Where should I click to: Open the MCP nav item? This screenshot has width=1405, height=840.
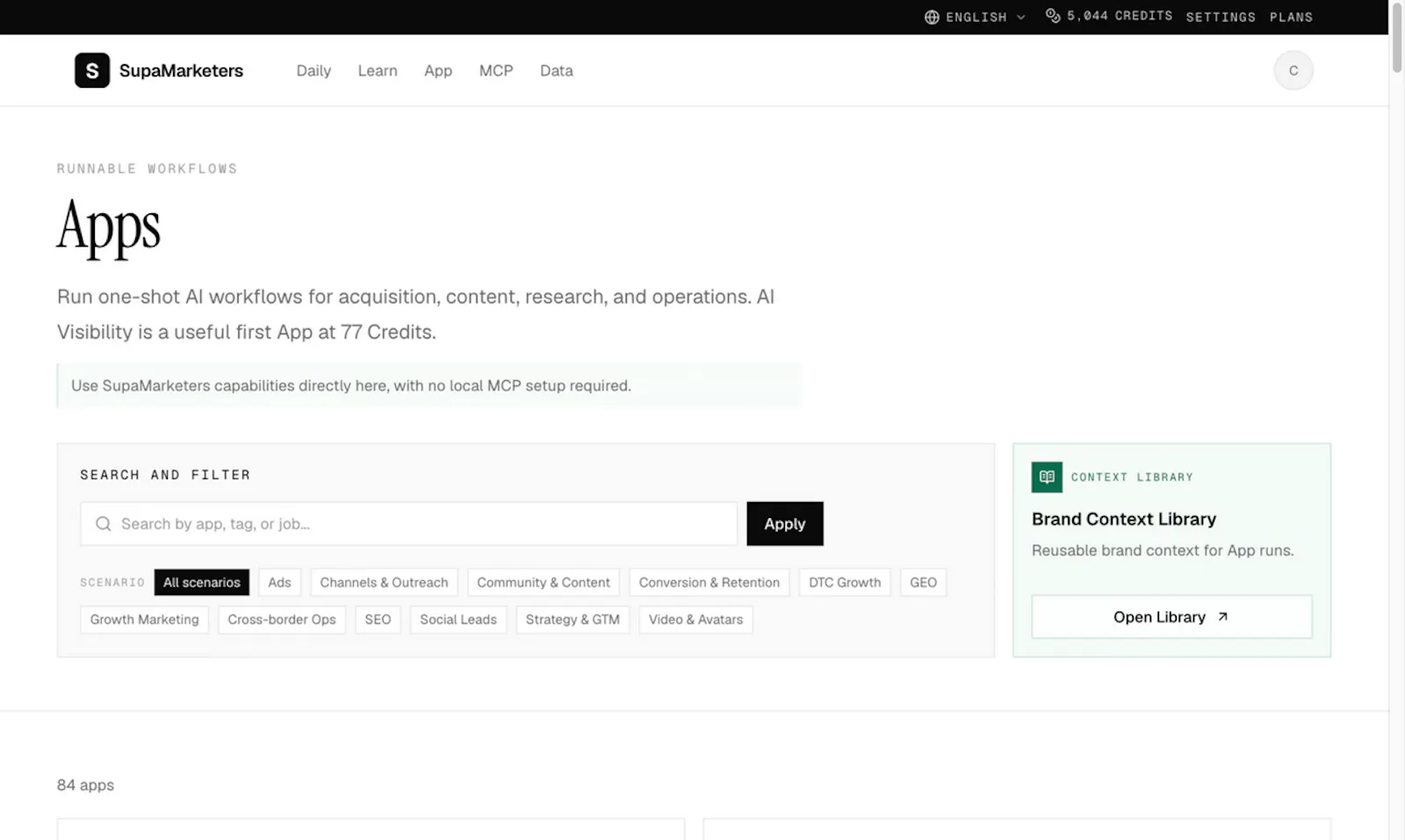pyautogui.click(x=496, y=70)
